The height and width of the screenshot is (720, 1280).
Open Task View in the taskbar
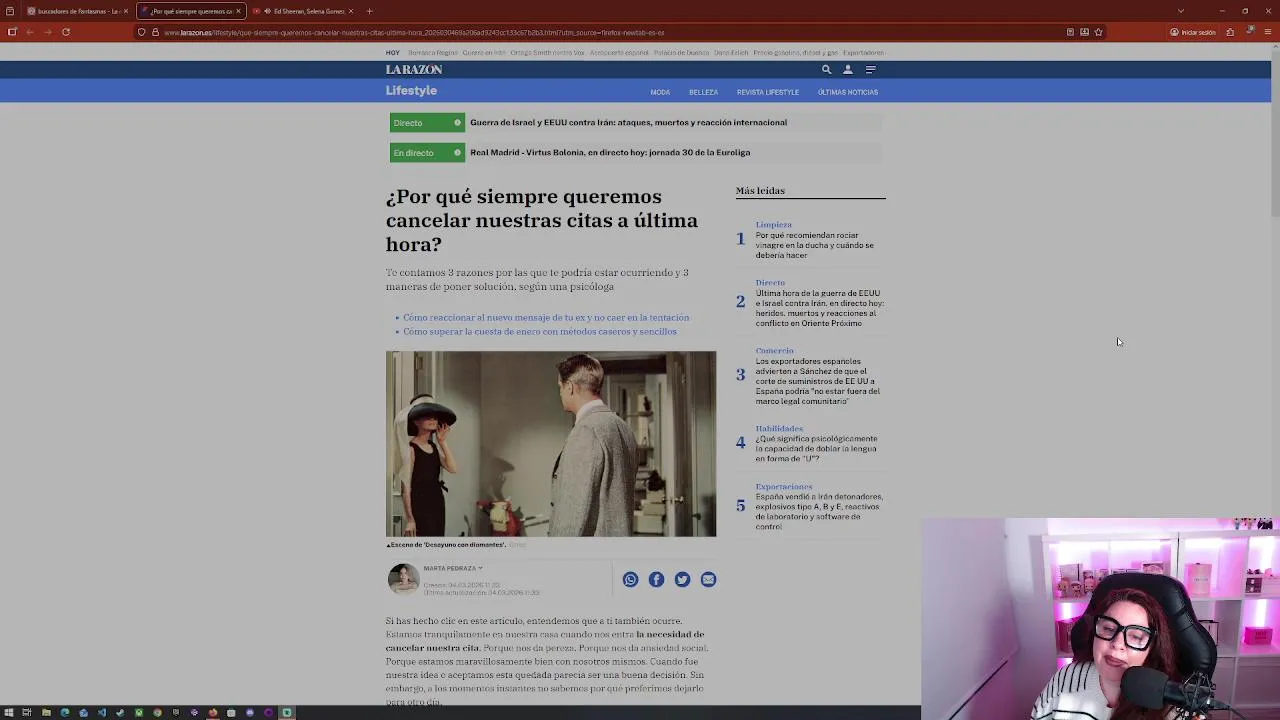(27, 713)
